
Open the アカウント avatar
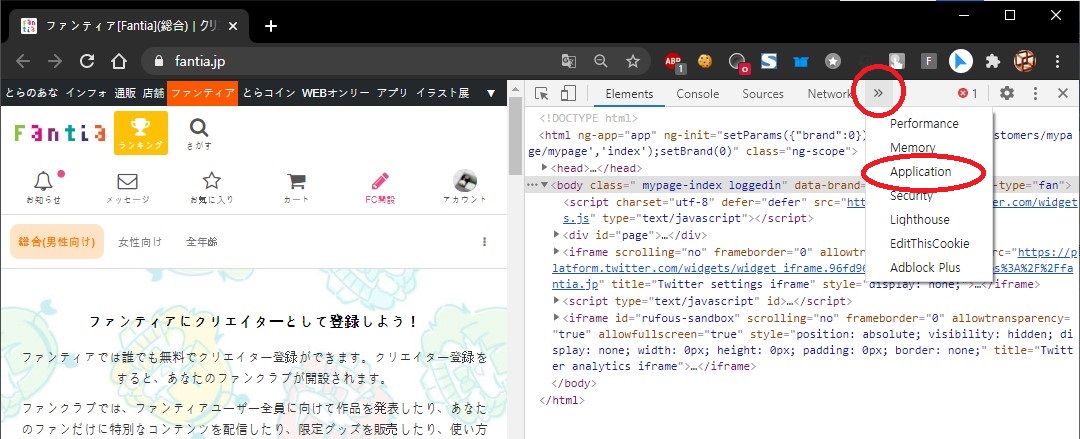pyautogui.click(x=465, y=187)
